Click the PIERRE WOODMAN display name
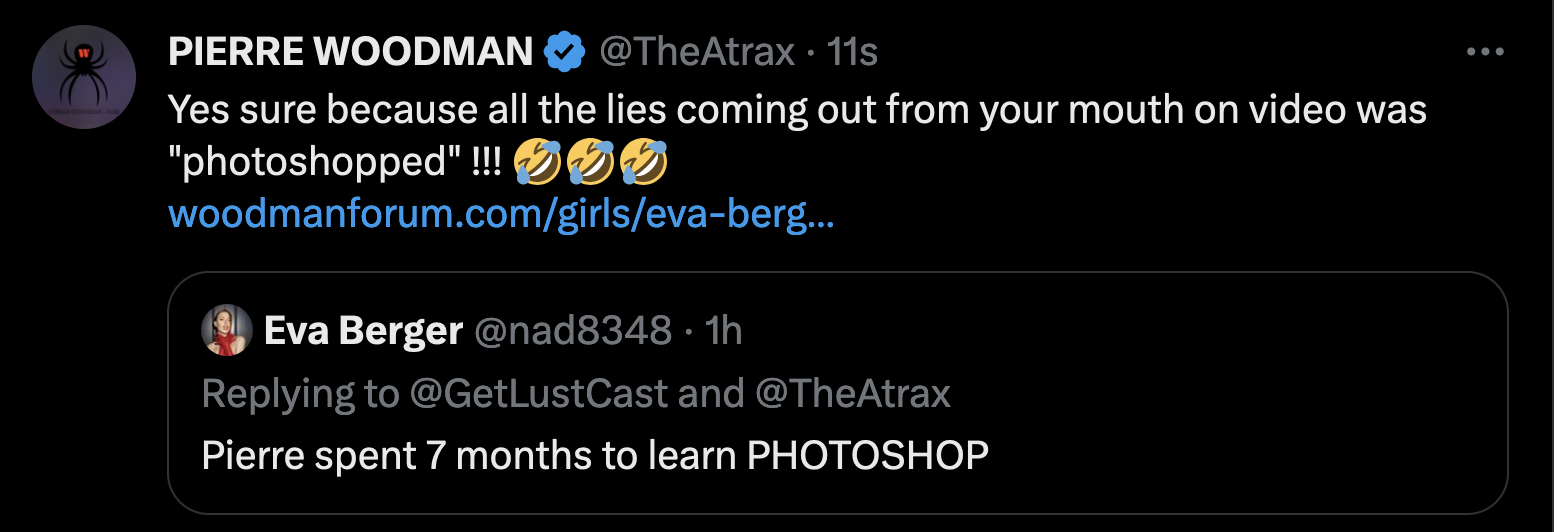Viewport: 1554px width, 532px height. [350, 52]
